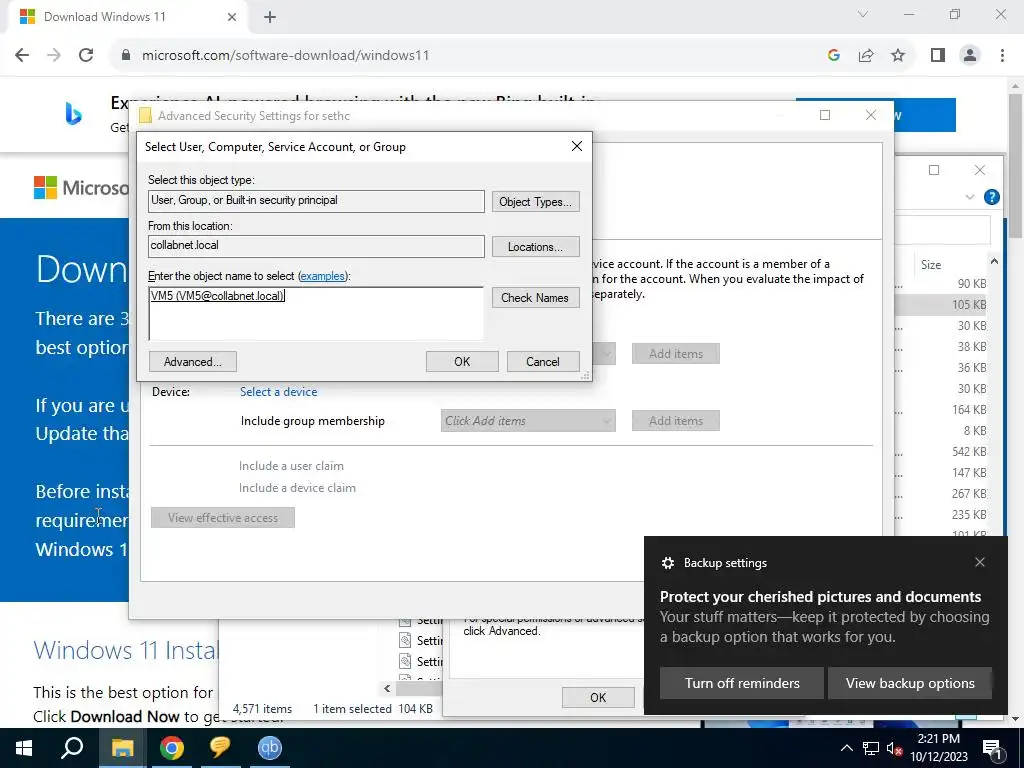Open File Explorer help icon
Image resolution: width=1024 pixels, height=768 pixels.
[x=991, y=197]
